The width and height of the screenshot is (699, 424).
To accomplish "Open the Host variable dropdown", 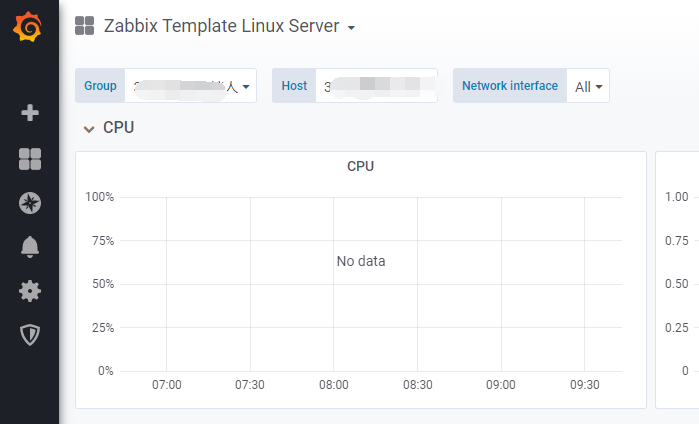I will pos(377,86).
